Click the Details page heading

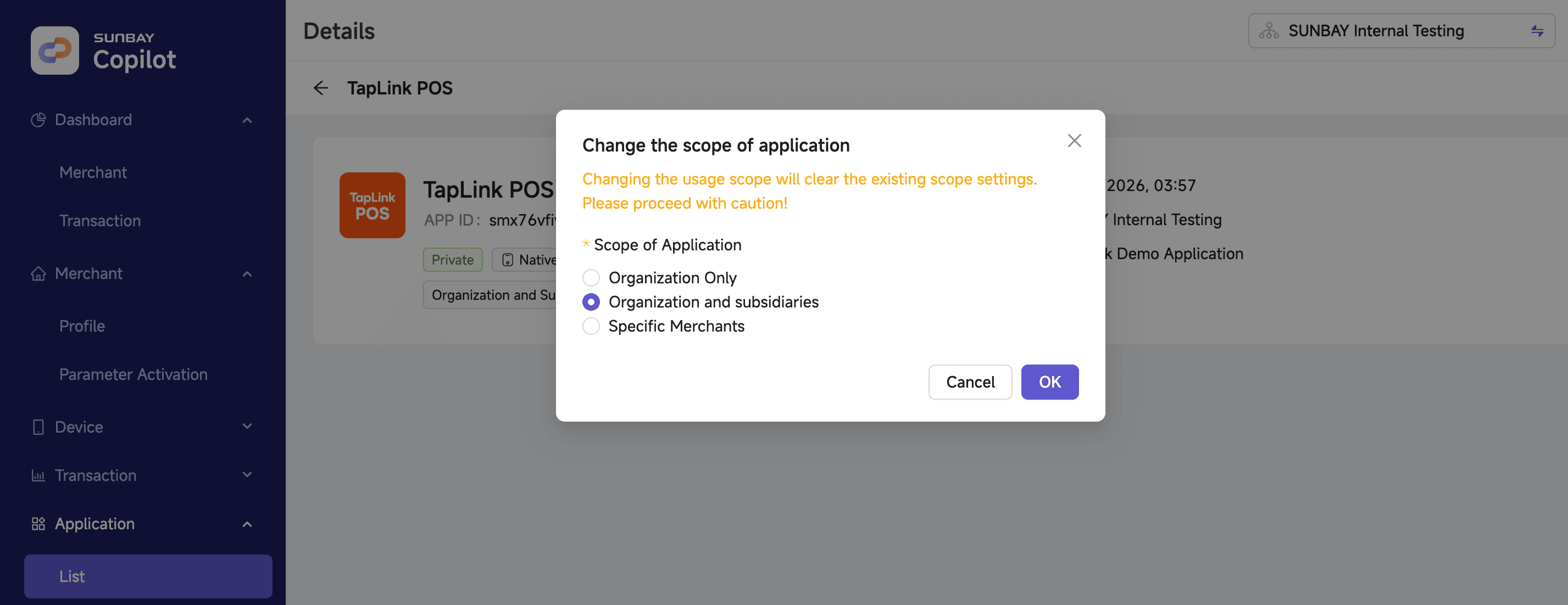(339, 31)
